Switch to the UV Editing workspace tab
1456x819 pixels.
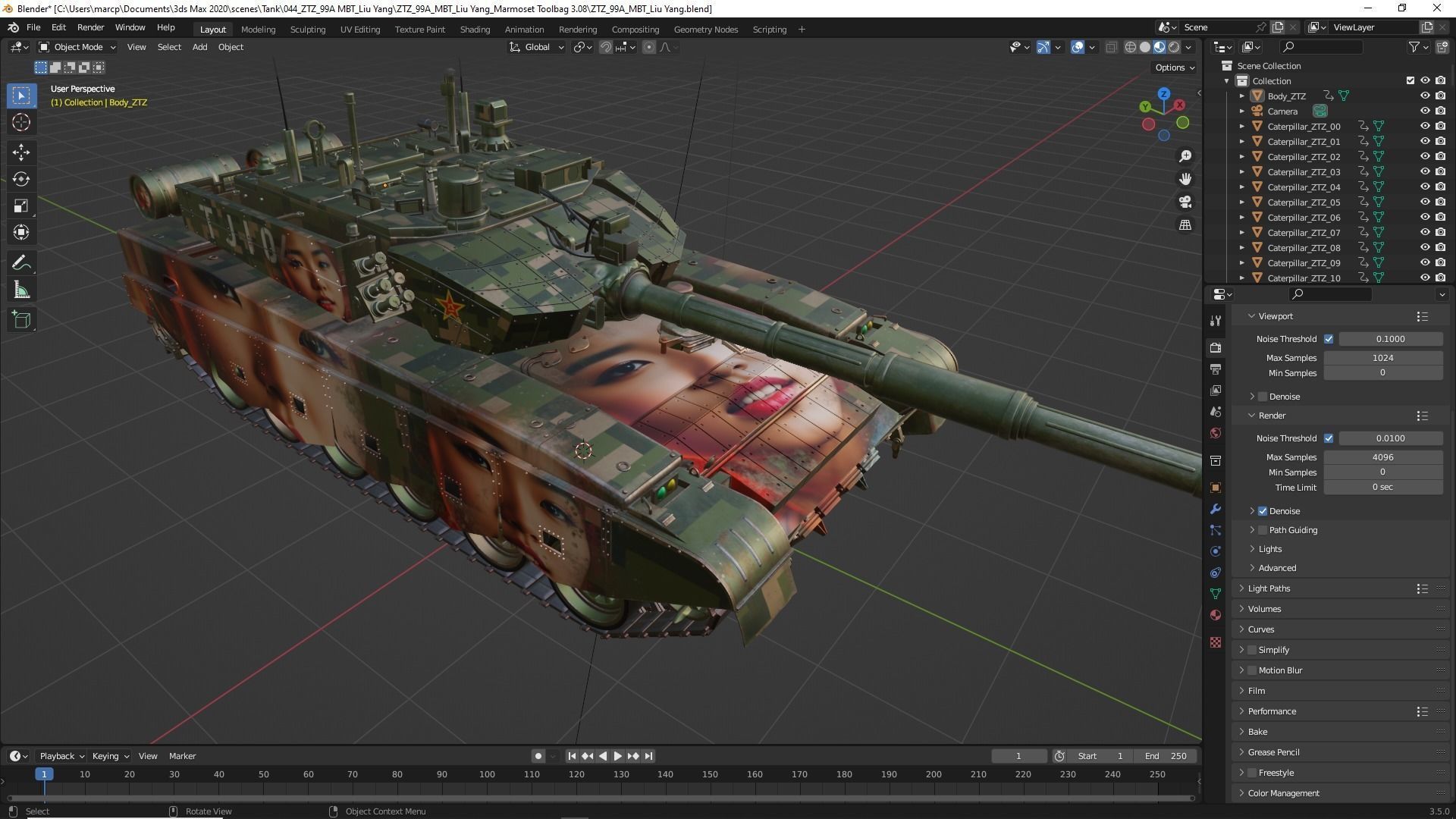click(359, 30)
